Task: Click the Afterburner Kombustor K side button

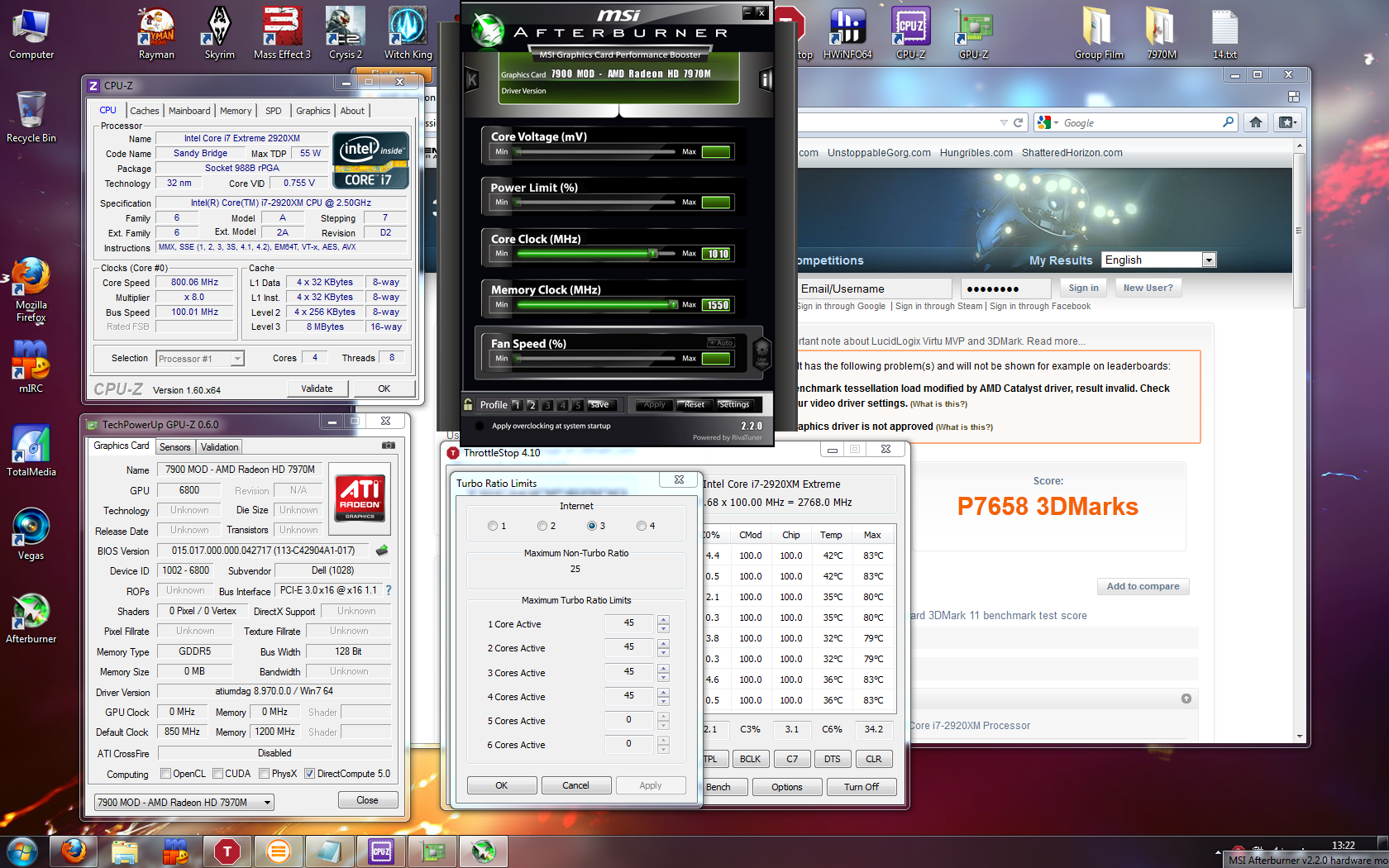Action: [472, 79]
